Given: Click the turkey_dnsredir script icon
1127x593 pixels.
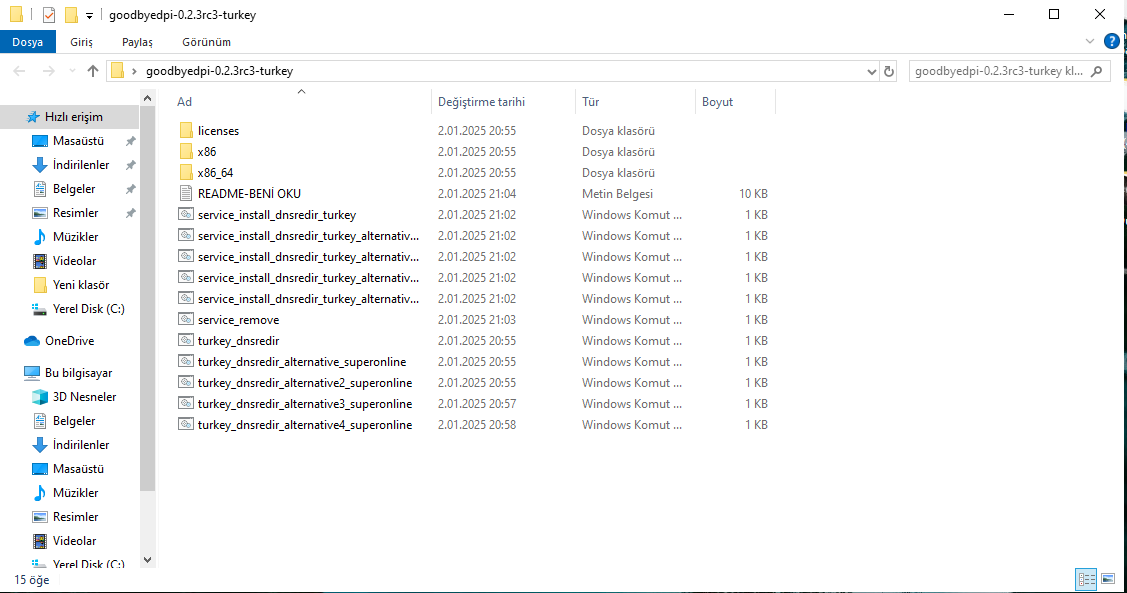Looking at the screenshot, I should 186,340.
